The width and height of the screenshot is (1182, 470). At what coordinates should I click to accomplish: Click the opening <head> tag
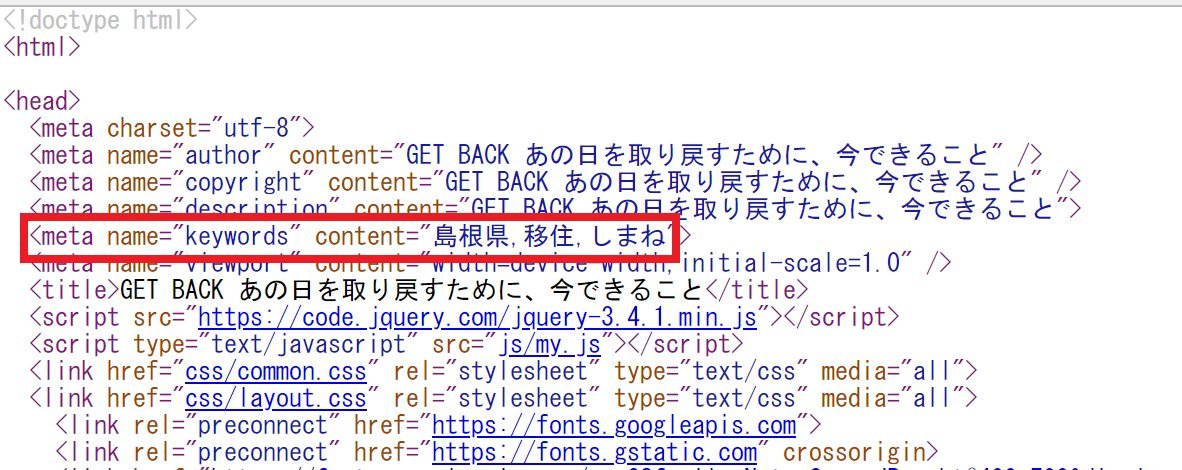click(41, 101)
